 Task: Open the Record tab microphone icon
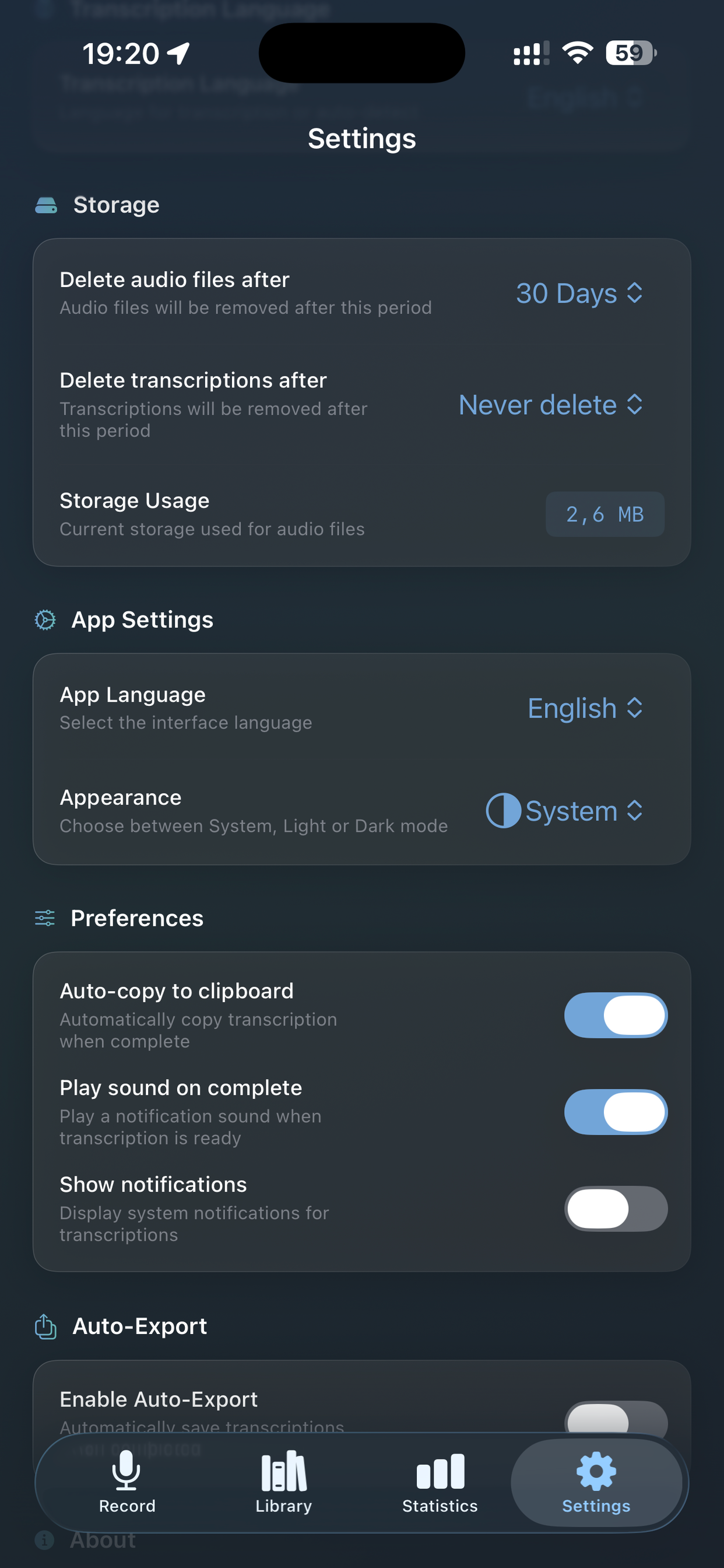126,1469
